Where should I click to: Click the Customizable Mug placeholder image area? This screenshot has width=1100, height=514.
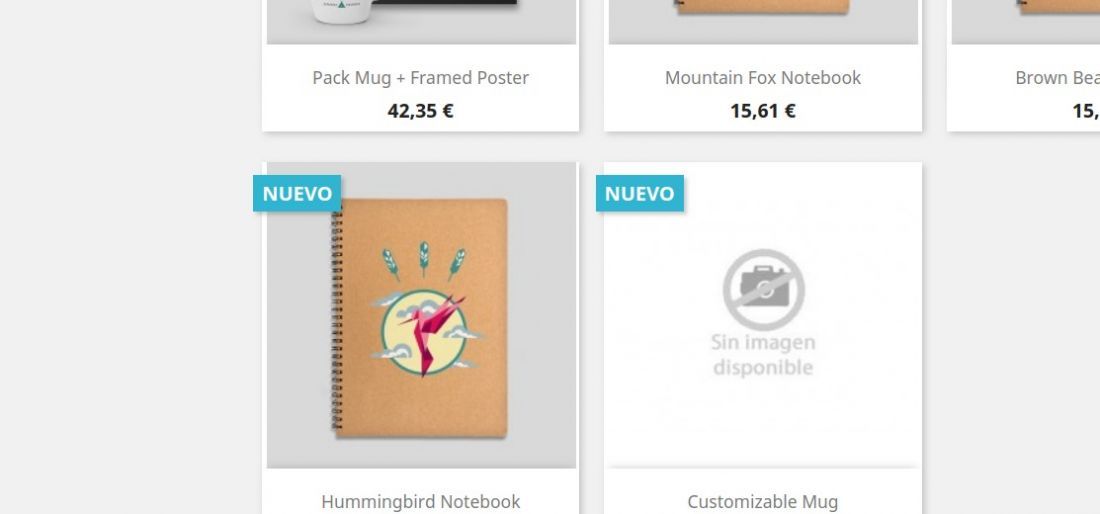(763, 316)
